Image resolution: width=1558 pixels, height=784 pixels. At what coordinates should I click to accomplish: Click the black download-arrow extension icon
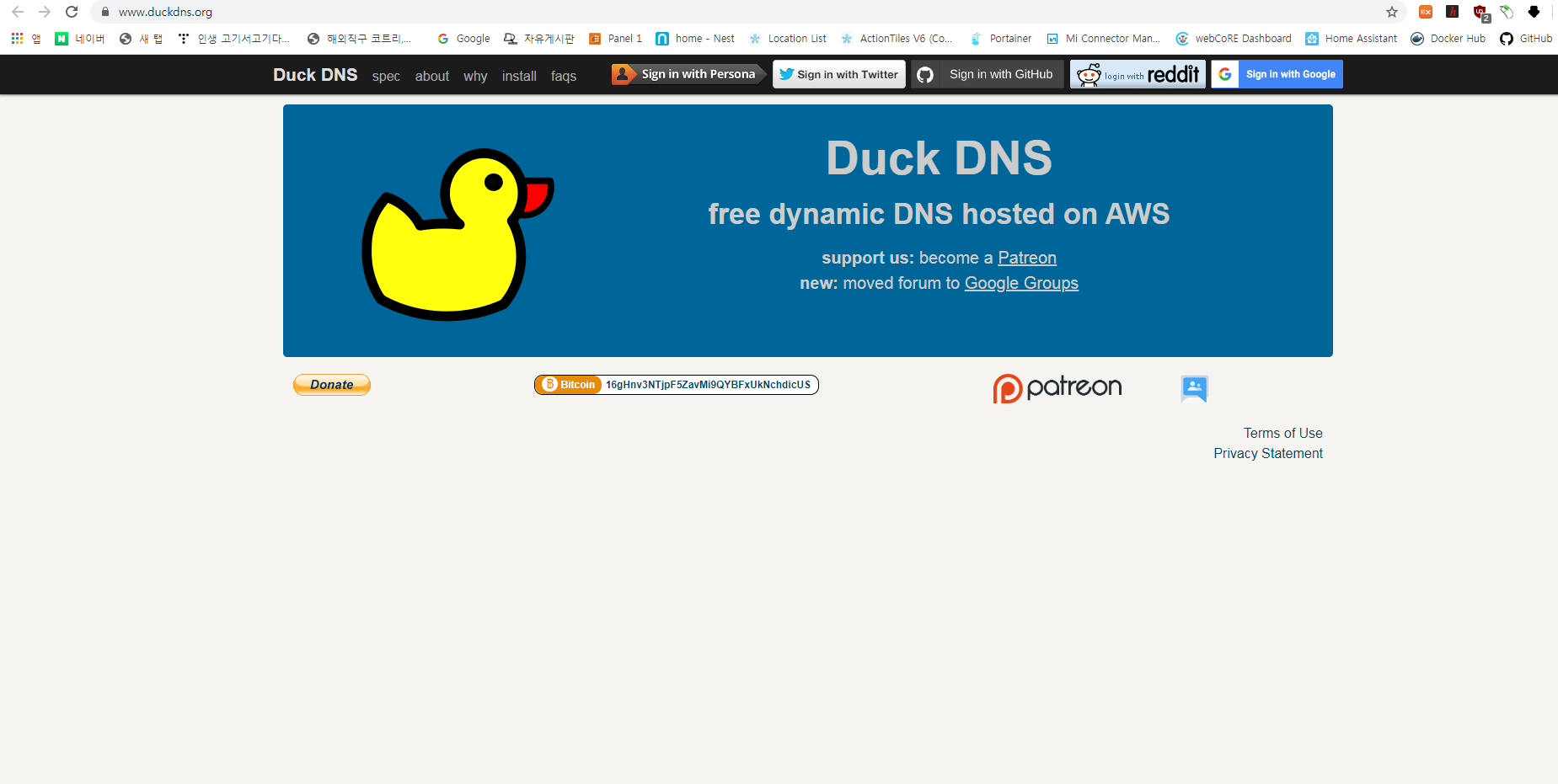[x=1534, y=12]
